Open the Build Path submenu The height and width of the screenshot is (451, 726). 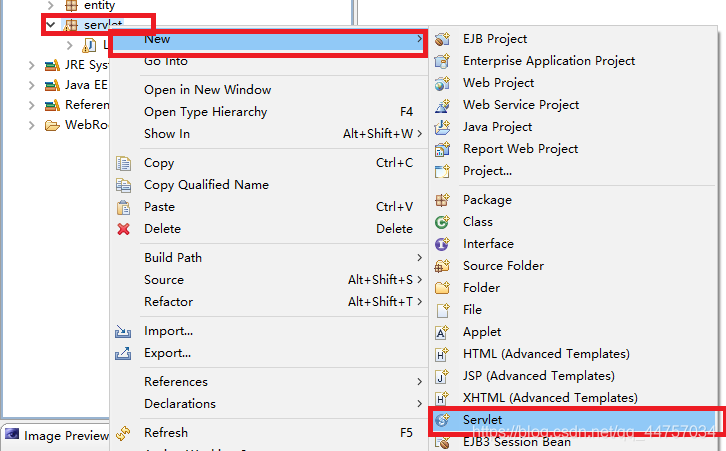pyautogui.click(x=173, y=258)
